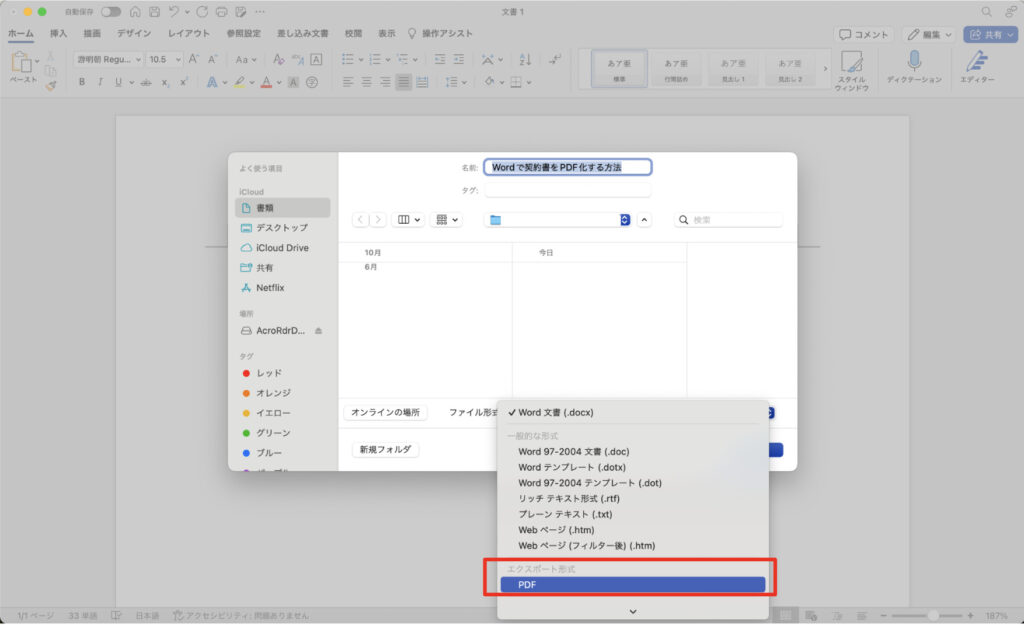Click the ペースト paste icon
The width and height of the screenshot is (1024, 625).
[22, 63]
